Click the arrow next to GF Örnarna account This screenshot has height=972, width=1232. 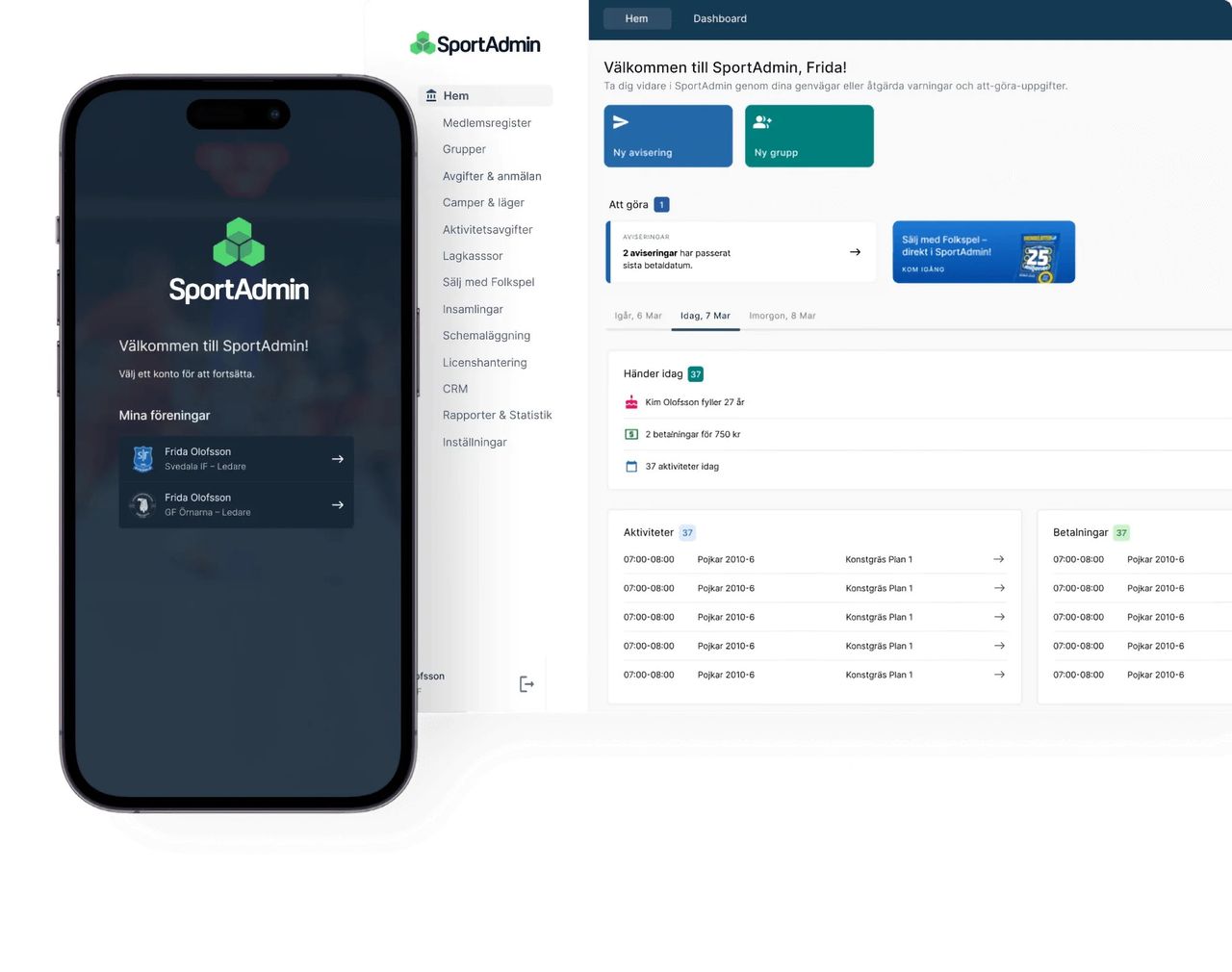tap(337, 505)
